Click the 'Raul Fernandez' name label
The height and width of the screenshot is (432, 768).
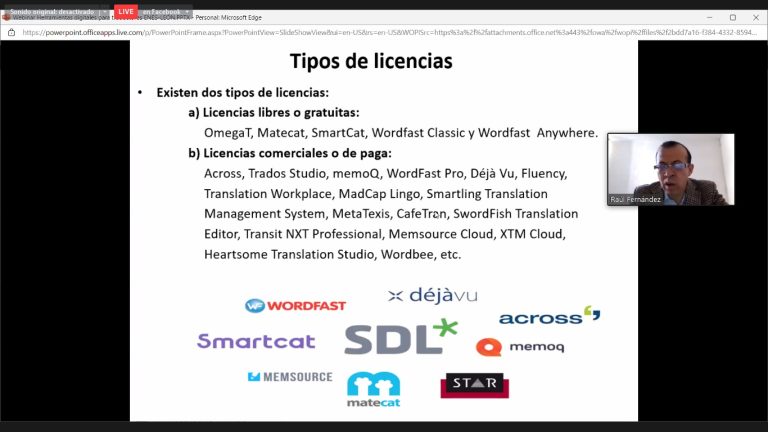(x=636, y=199)
